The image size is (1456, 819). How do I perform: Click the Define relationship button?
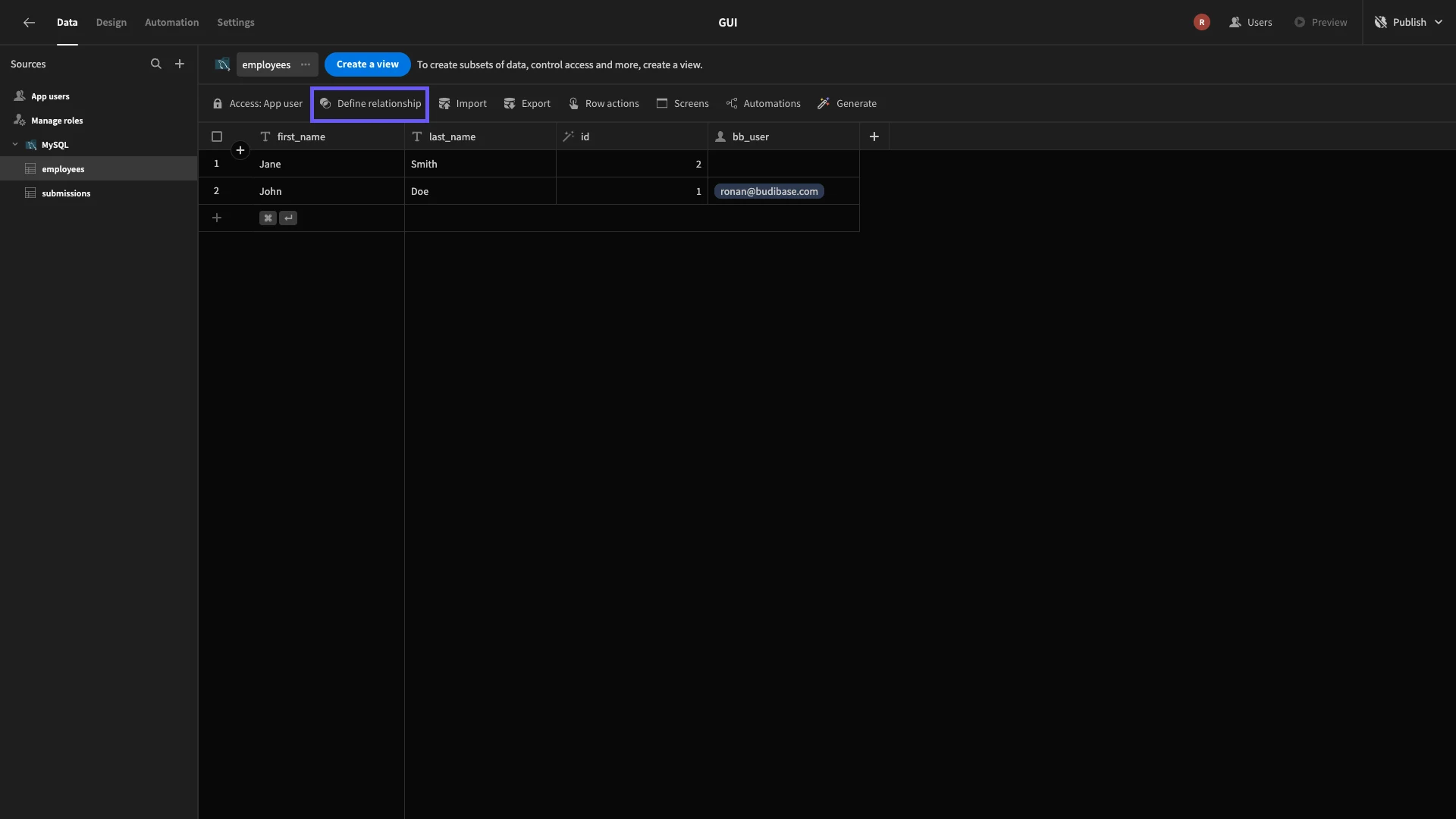tap(370, 104)
